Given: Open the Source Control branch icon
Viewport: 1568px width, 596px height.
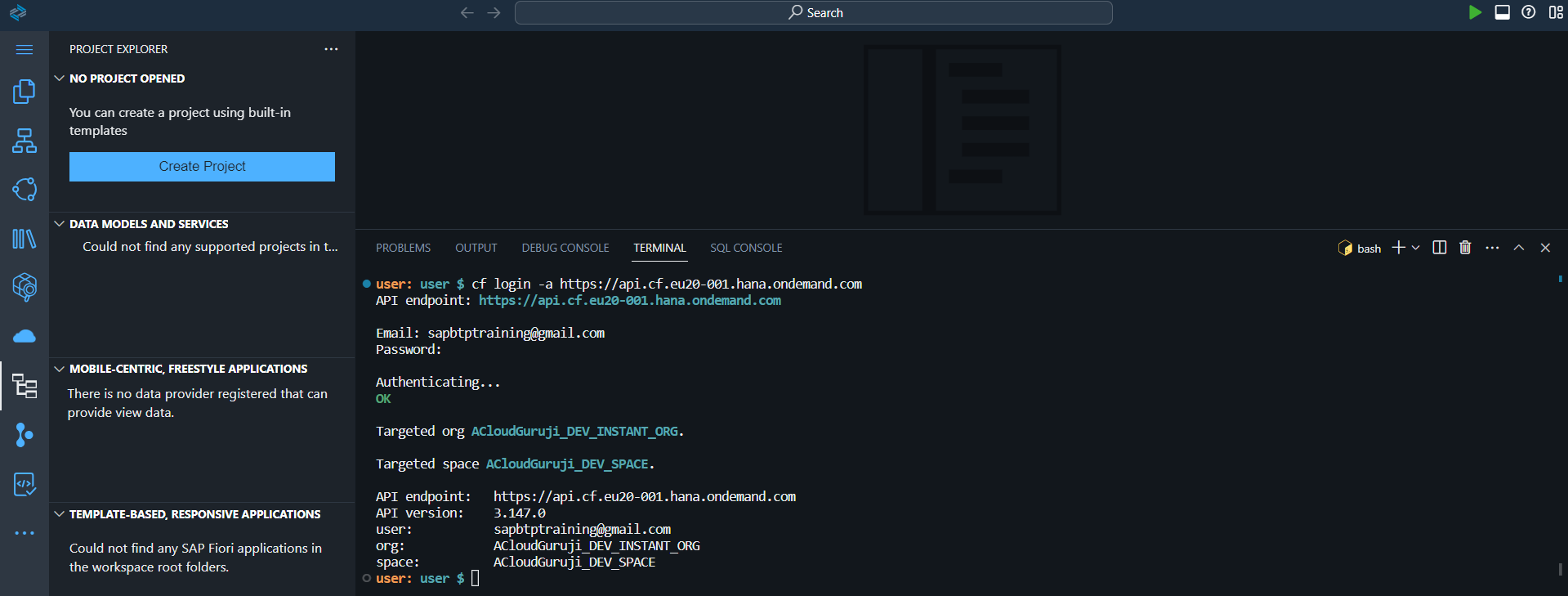Looking at the screenshot, I should 25,435.
